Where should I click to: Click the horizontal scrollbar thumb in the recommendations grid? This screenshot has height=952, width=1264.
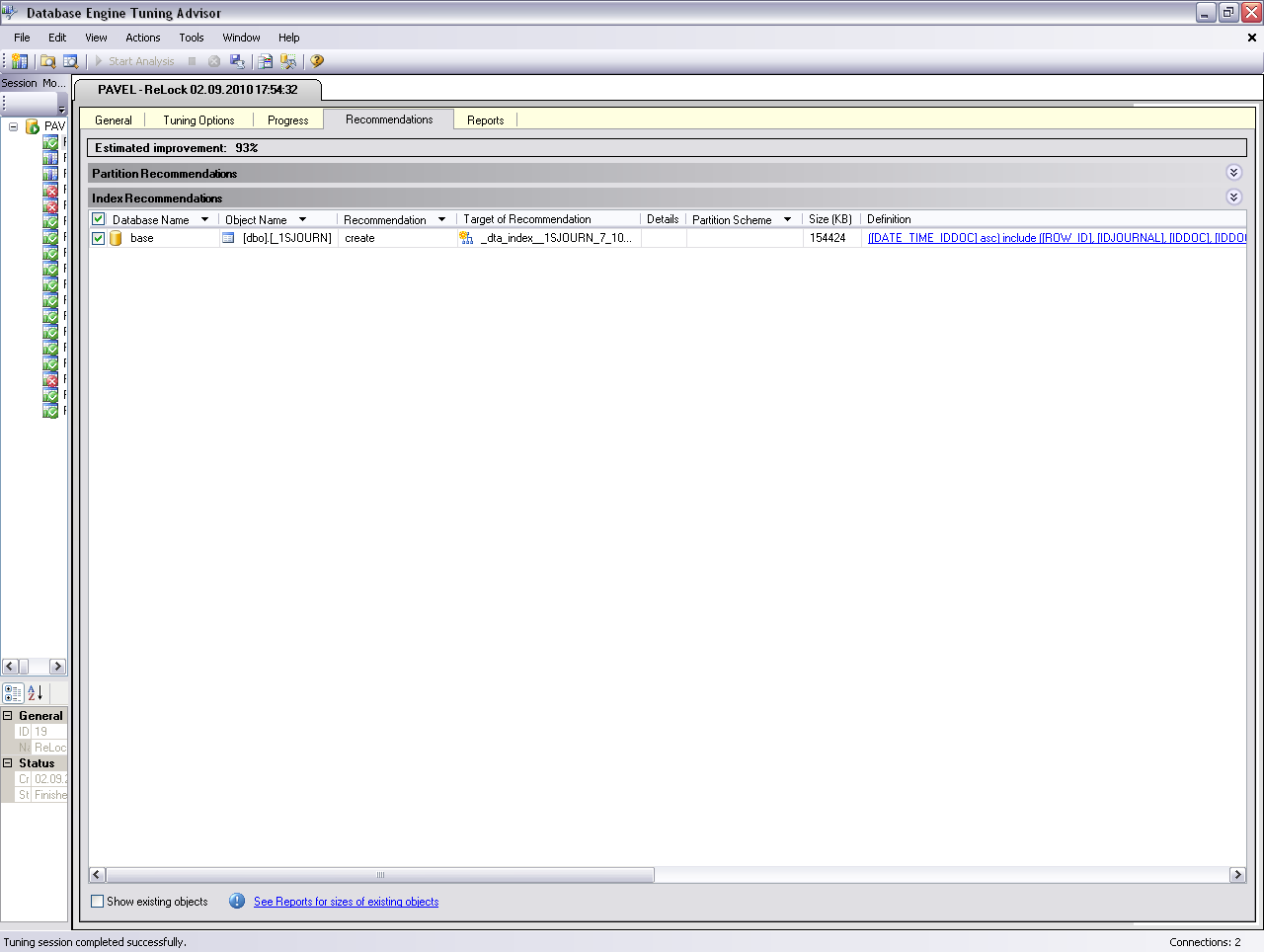pos(380,875)
